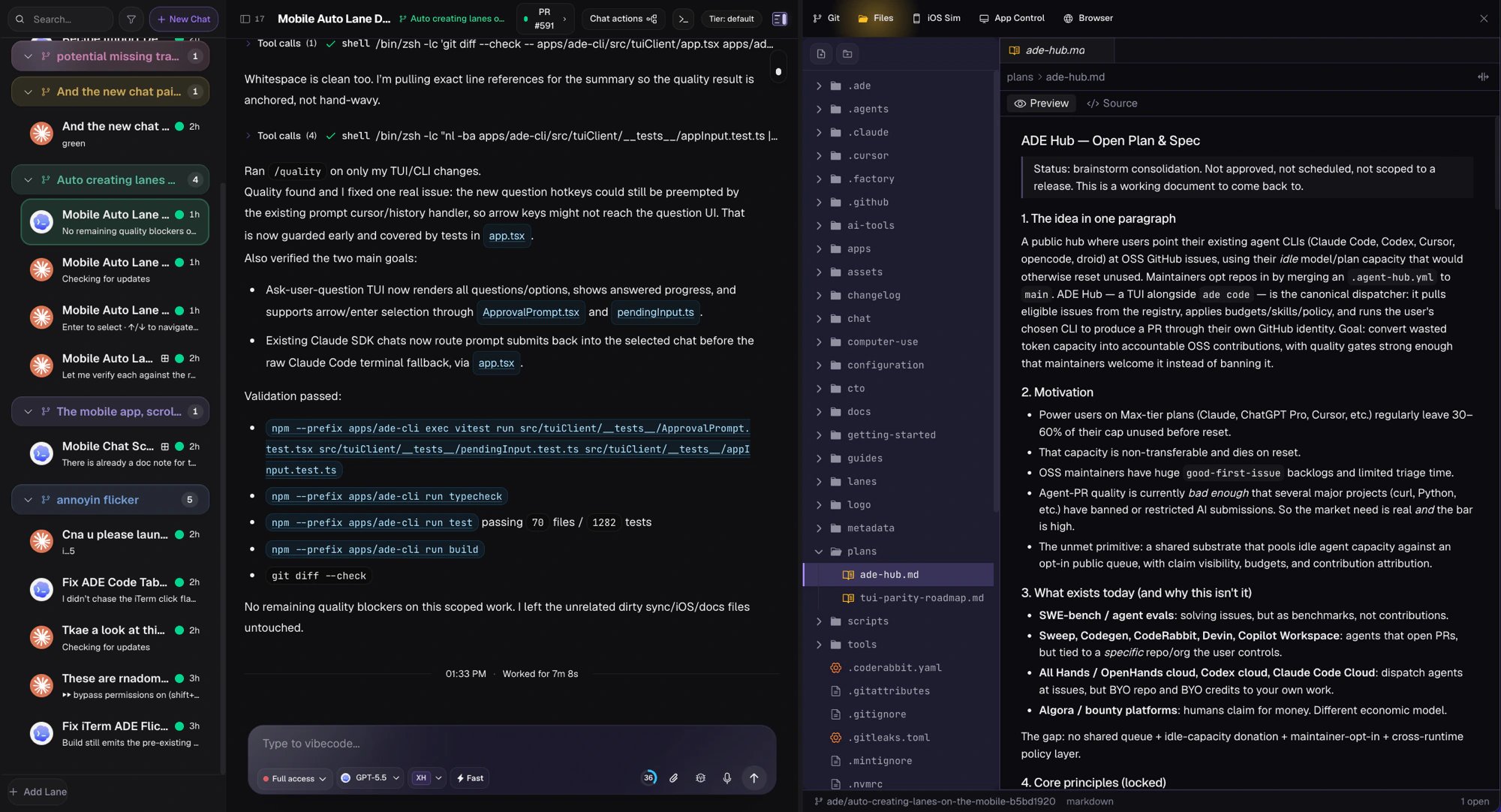Screen dimensions: 1501x812
Task: Create a new folder in file explorer
Action: [847, 54]
